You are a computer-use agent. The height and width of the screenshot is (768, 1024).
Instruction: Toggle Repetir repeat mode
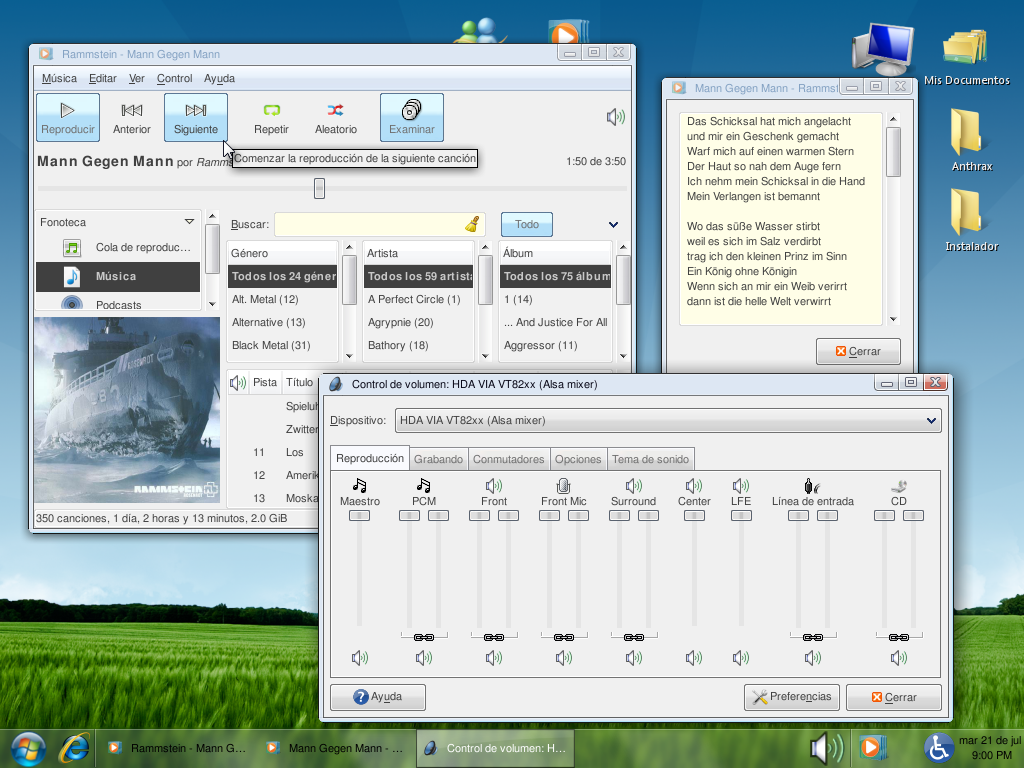pos(271,118)
